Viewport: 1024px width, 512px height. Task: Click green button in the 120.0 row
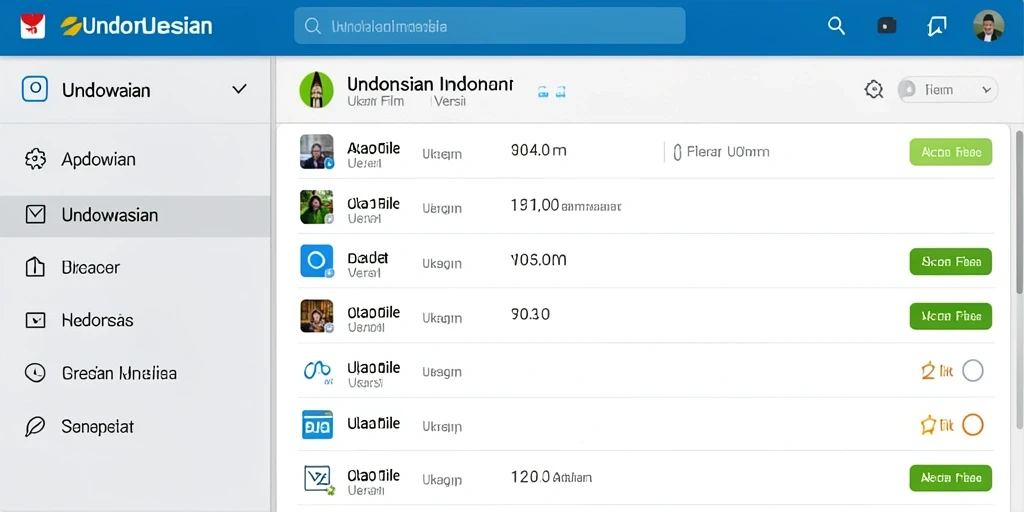tap(950, 478)
